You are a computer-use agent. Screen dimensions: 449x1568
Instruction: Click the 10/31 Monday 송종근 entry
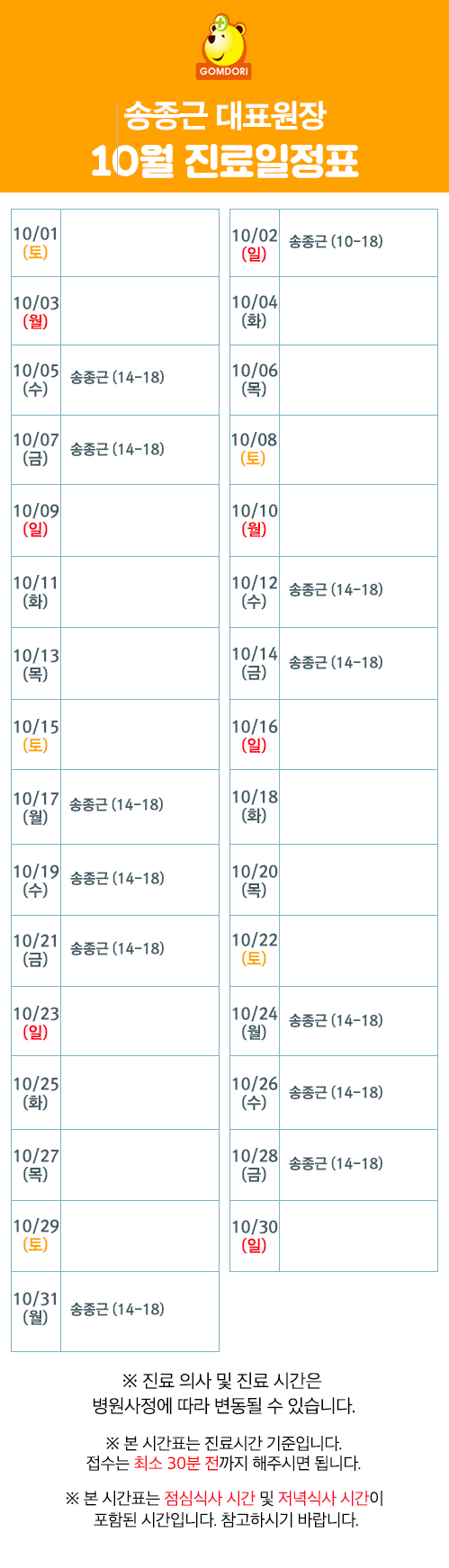[x=117, y=1309]
